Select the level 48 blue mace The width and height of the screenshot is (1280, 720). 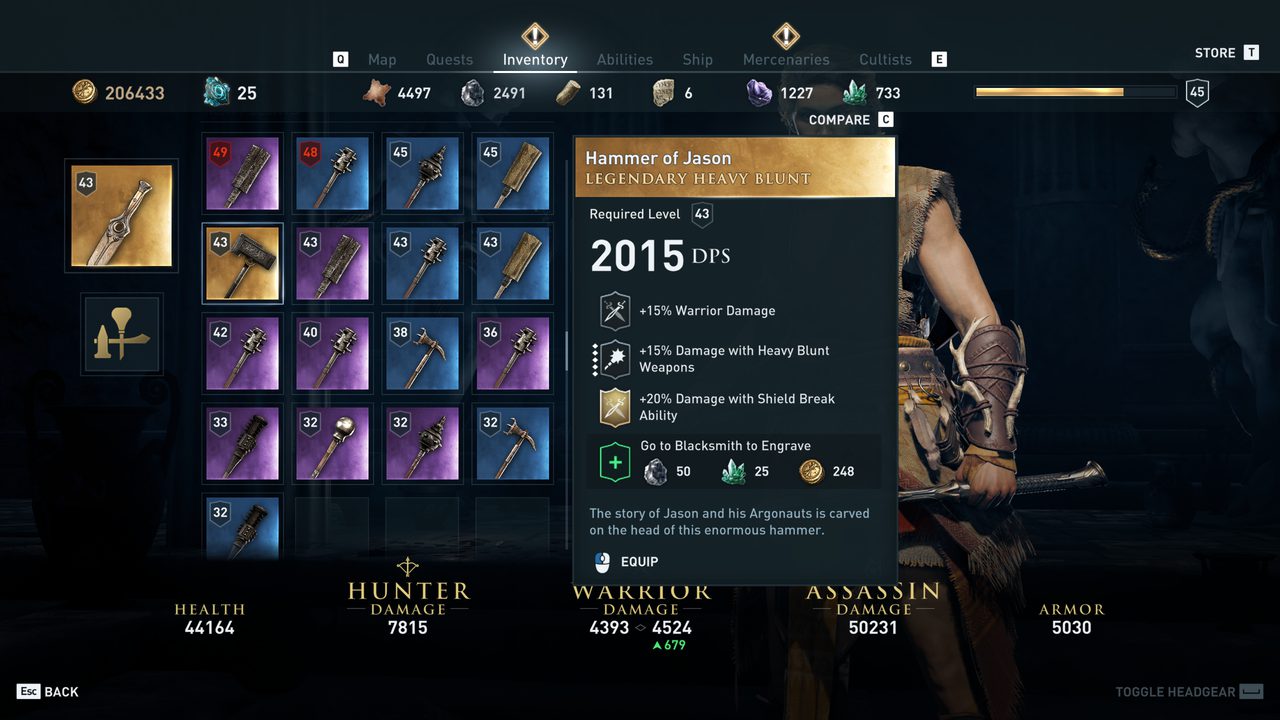(x=333, y=174)
